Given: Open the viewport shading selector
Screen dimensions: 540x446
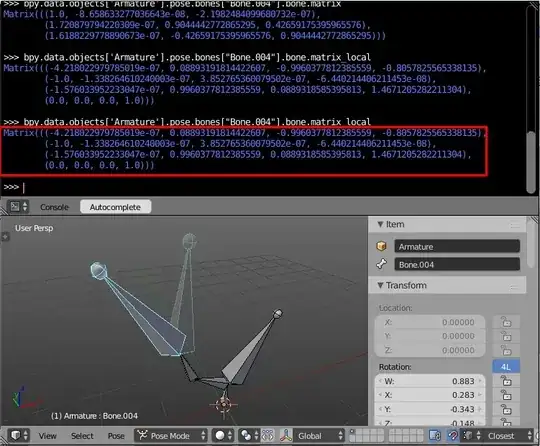Looking at the screenshot, I should (223, 436).
